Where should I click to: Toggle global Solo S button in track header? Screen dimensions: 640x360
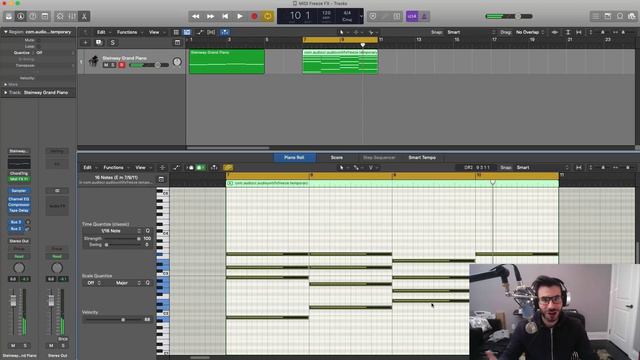[x=113, y=42]
